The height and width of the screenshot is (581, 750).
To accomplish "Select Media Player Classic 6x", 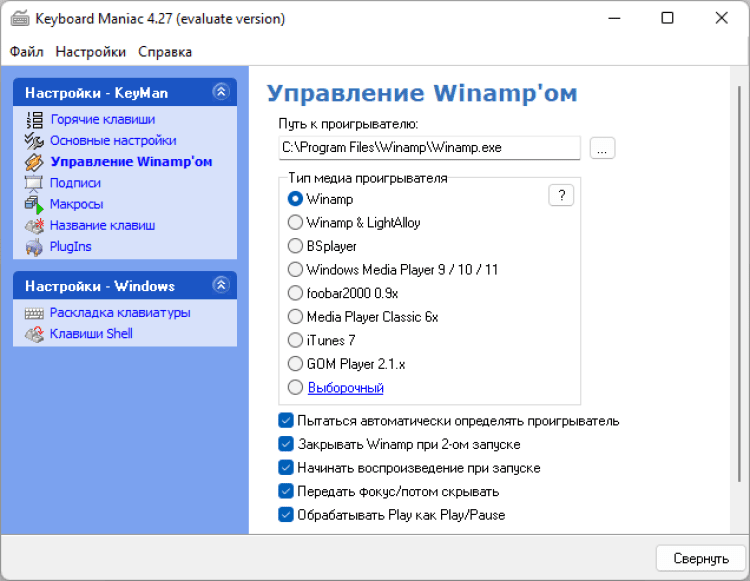I will [295, 317].
